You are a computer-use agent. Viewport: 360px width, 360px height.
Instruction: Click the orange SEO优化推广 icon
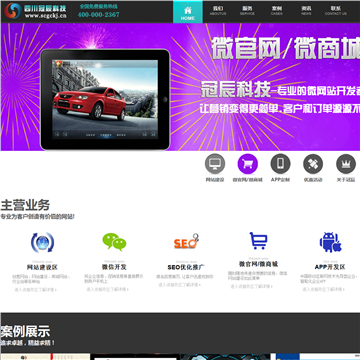pyautogui.click(x=186, y=242)
